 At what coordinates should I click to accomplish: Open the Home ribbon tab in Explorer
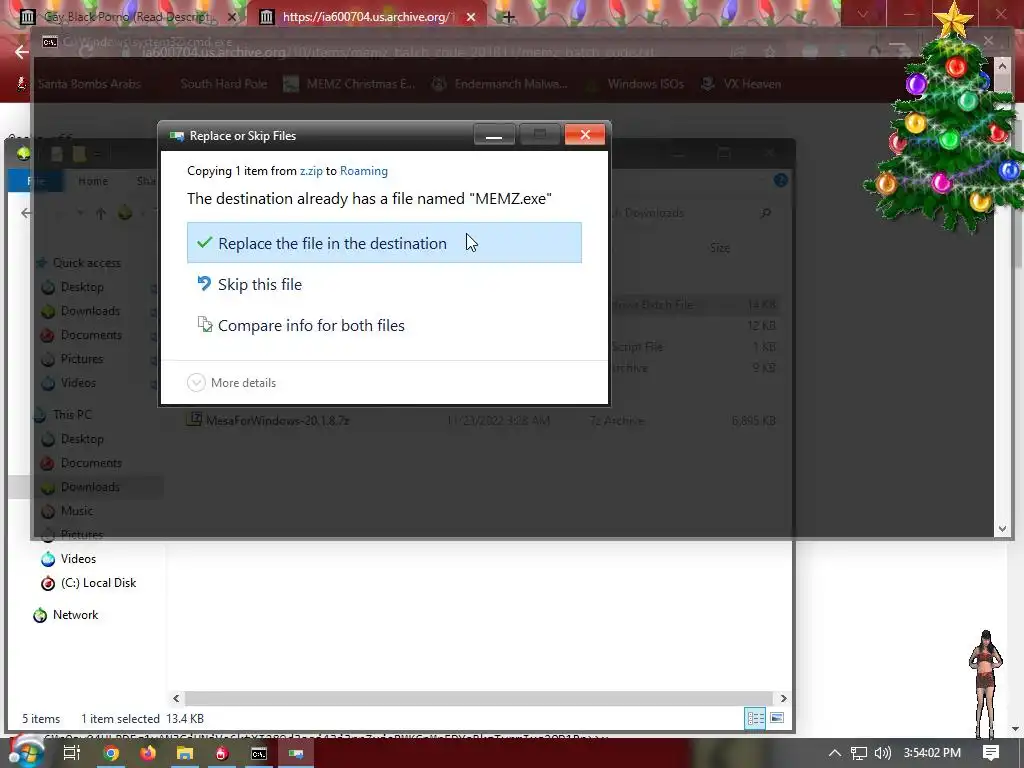(93, 181)
